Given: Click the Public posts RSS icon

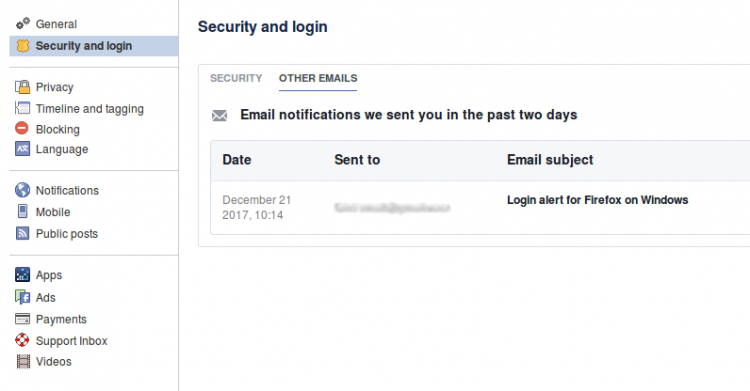Looking at the screenshot, I should [x=22, y=233].
